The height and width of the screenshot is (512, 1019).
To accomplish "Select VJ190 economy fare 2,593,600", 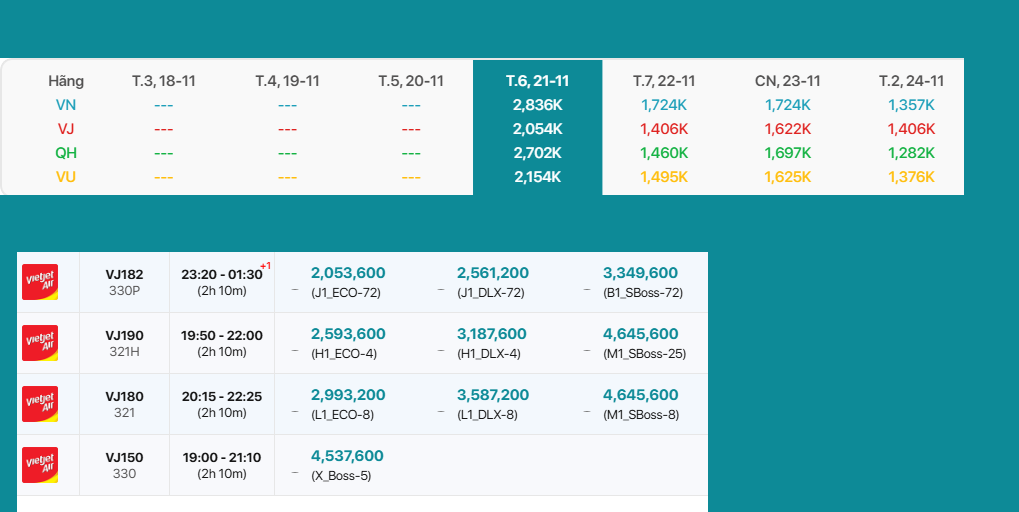I will pos(348,334).
